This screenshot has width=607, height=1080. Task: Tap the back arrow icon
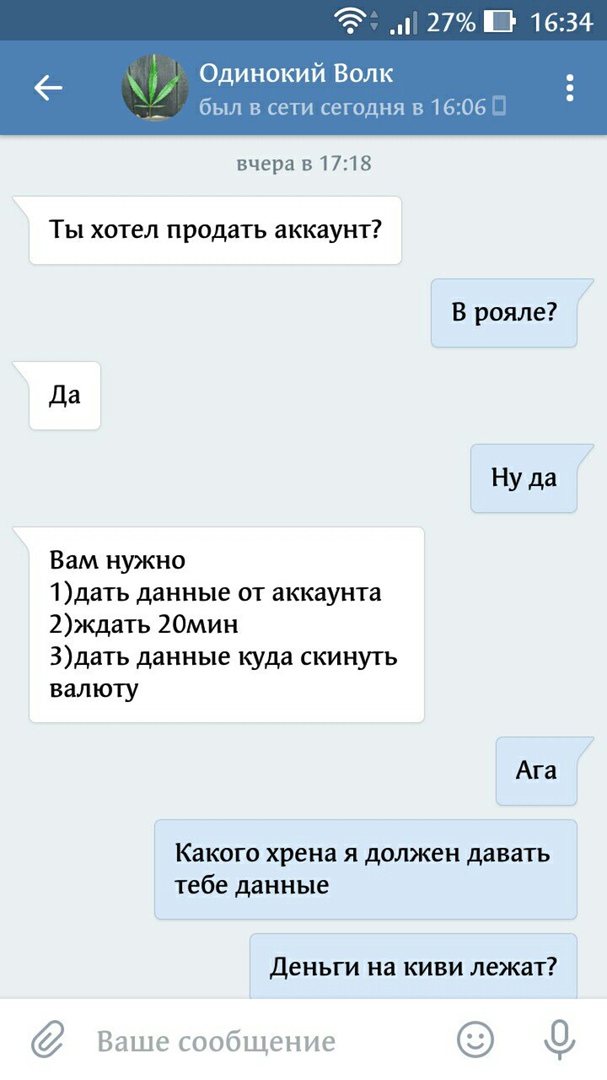tap(48, 88)
